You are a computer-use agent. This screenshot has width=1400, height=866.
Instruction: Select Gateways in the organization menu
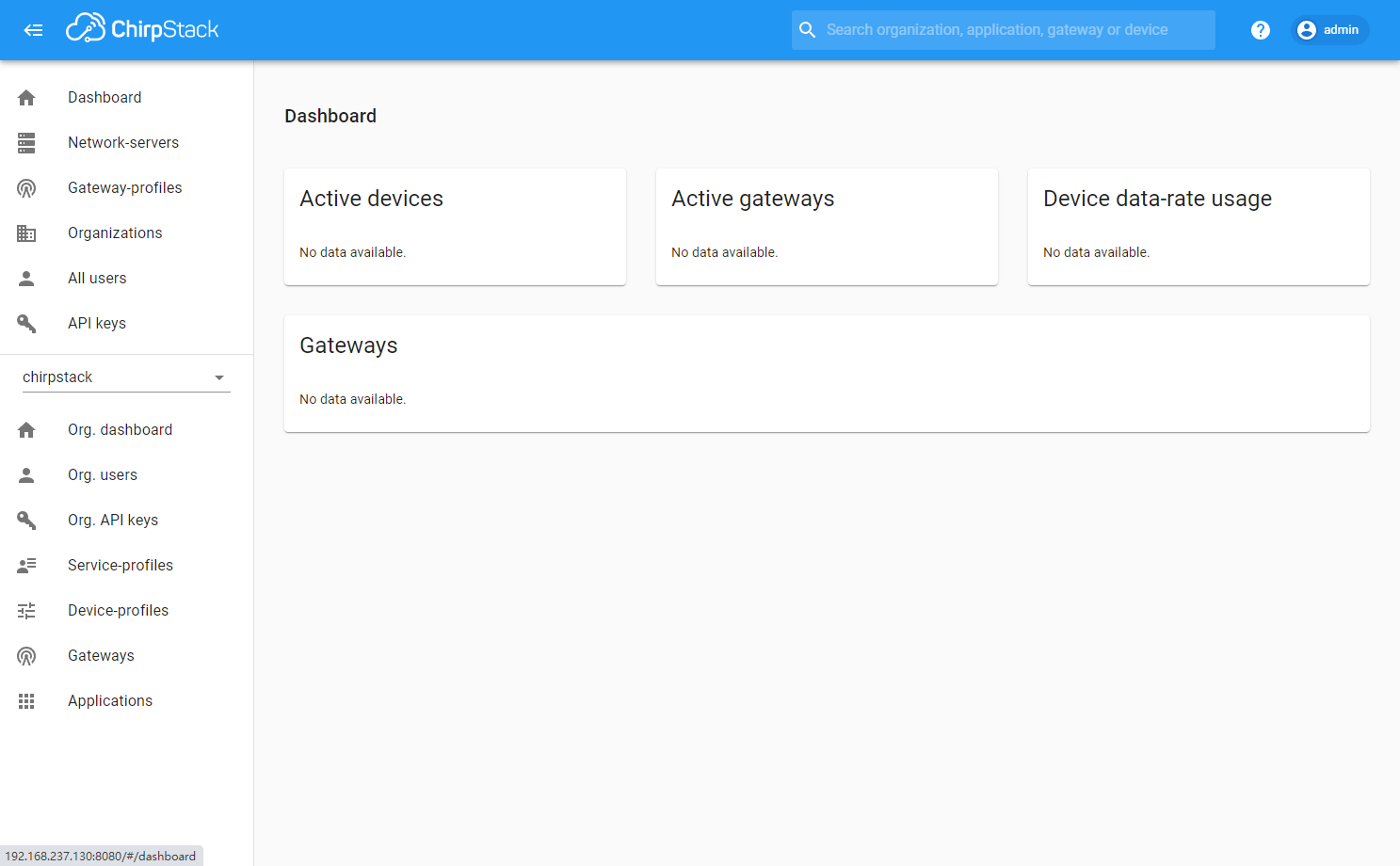[101, 656]
